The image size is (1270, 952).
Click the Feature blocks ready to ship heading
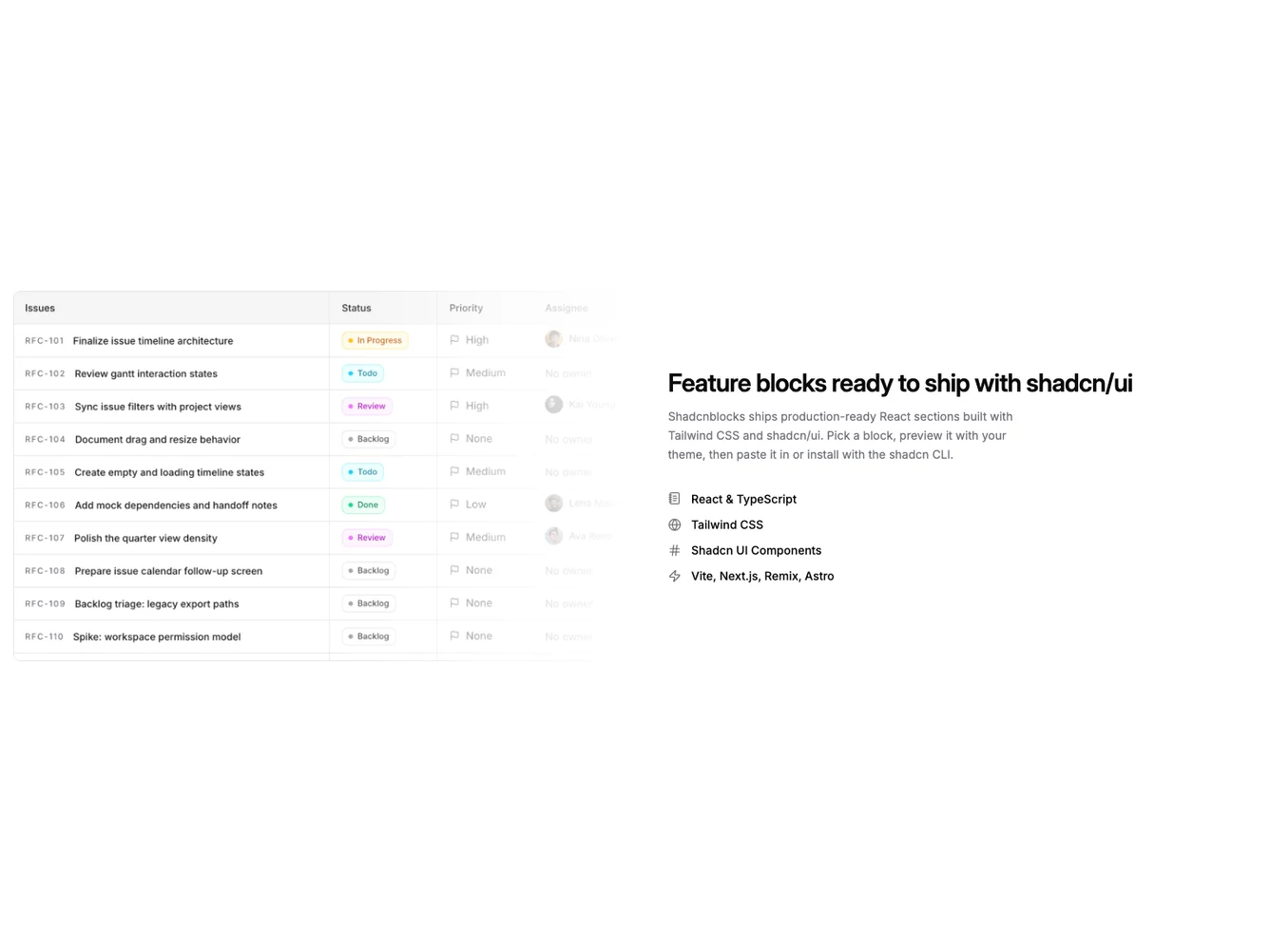899,383
